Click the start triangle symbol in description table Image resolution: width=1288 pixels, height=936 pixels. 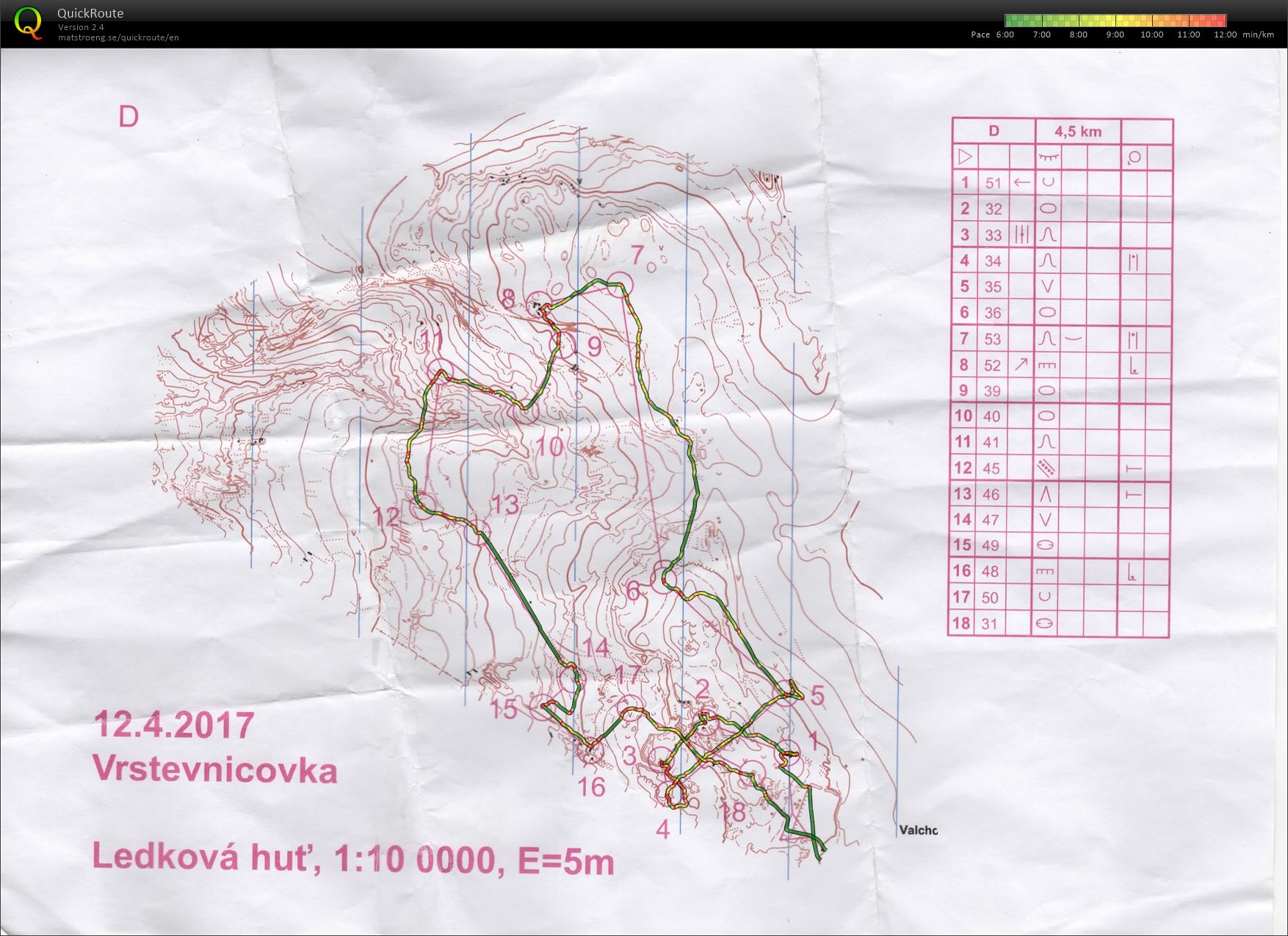click(x=965, y=156)
